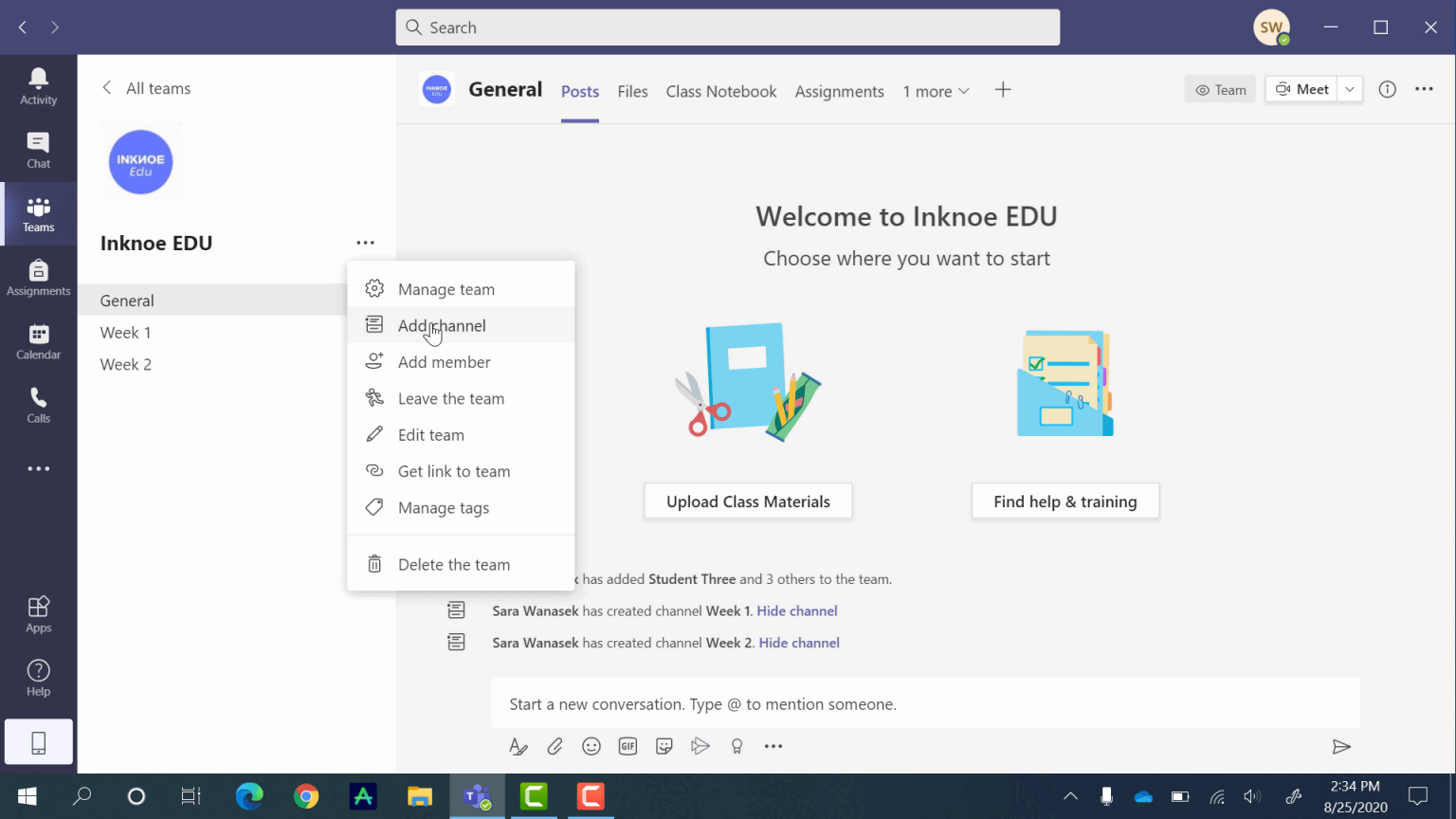Show more apps via sidebar ellipsis

coord(39,468)
